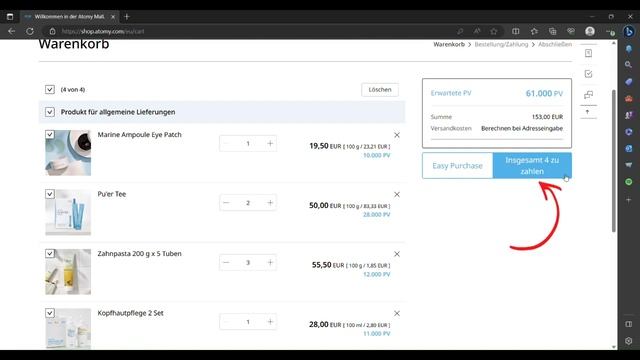Increase Zahnpasta quantity with plus
This screenshot has width=640, height=360.
tap(270, 262)
